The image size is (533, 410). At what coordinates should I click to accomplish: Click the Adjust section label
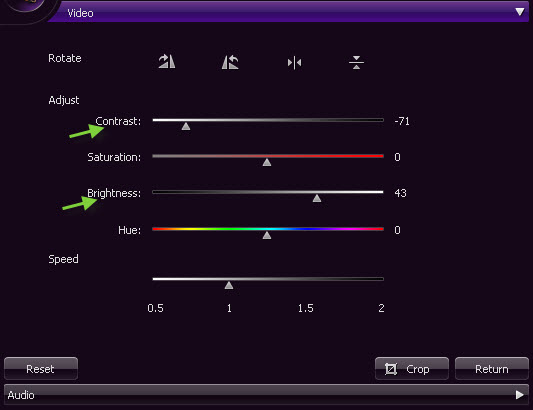64,100
